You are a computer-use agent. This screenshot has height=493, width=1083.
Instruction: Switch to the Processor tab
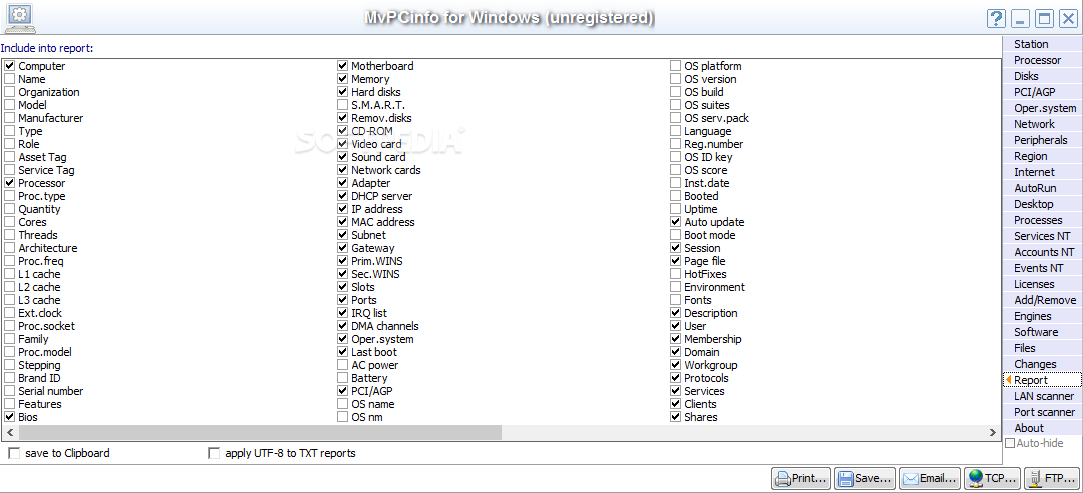pyautogui.click(x=1042, y=60)
